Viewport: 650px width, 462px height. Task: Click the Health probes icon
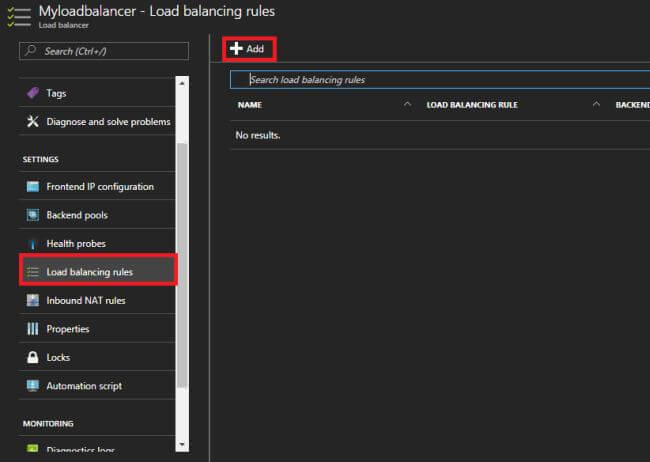point(33,244)
